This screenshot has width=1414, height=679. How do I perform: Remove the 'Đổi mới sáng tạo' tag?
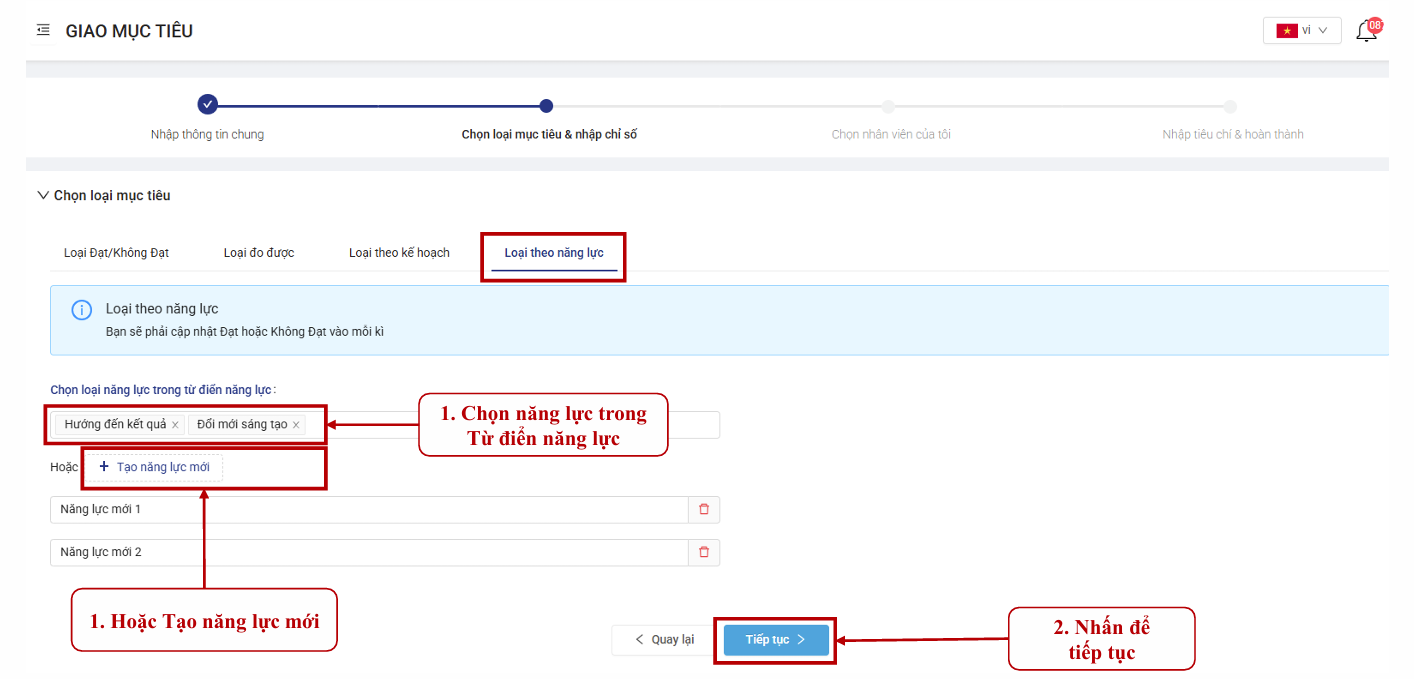[x=296, y=425]
